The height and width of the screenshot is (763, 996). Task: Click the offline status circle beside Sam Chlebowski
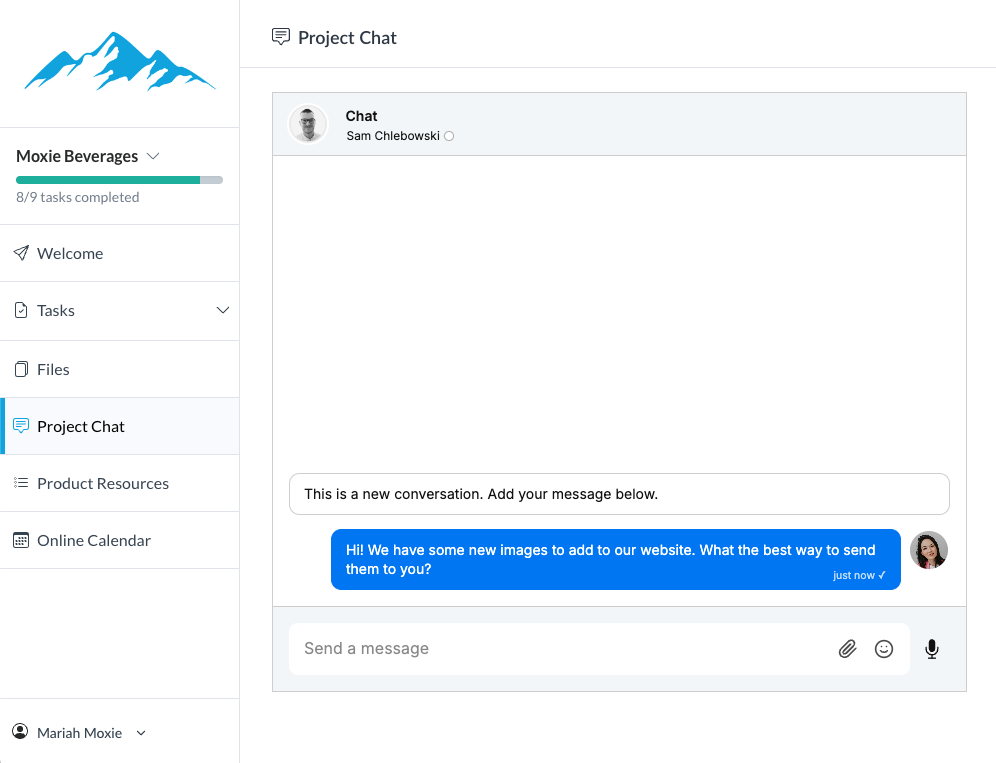point(449,136)
